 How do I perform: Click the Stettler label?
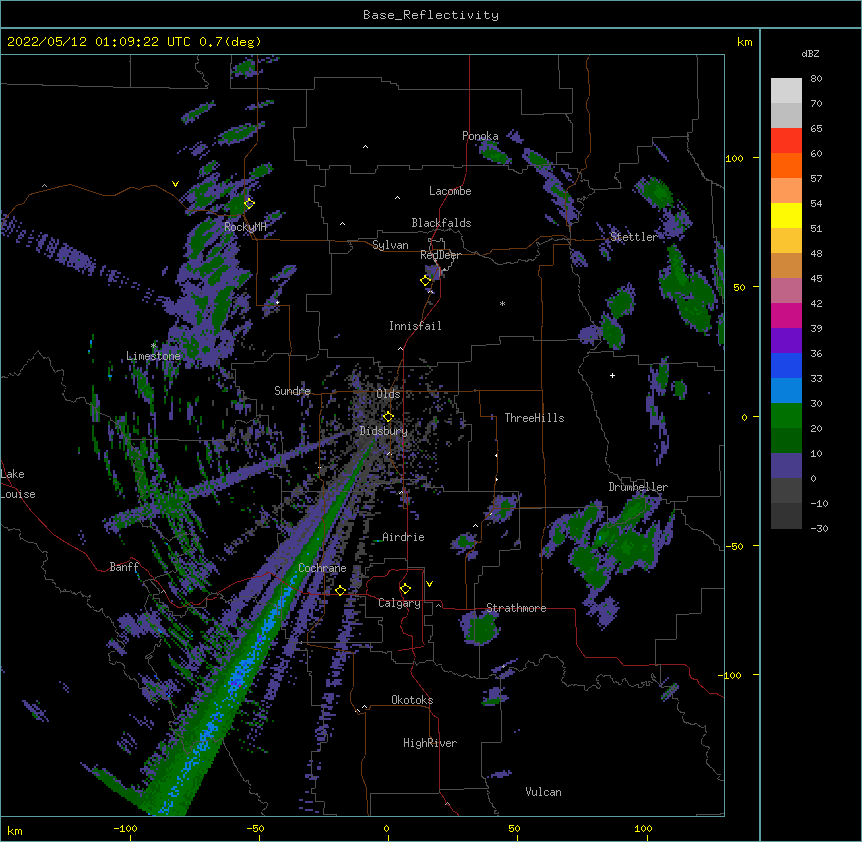click(633, 237)
